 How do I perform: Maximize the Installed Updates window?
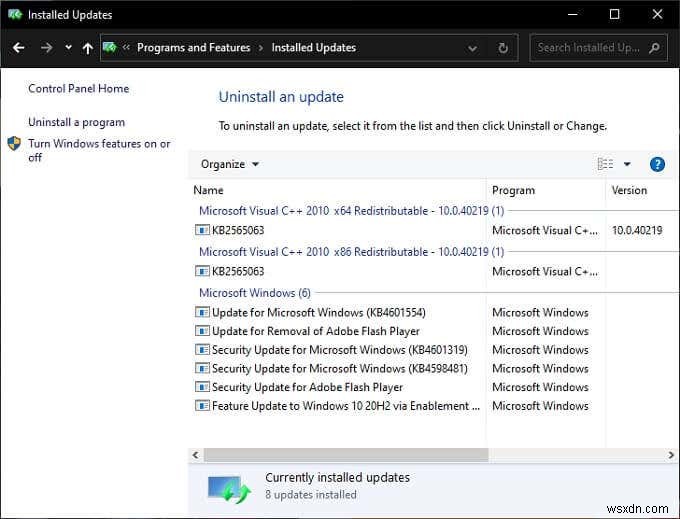click(614, 14)
